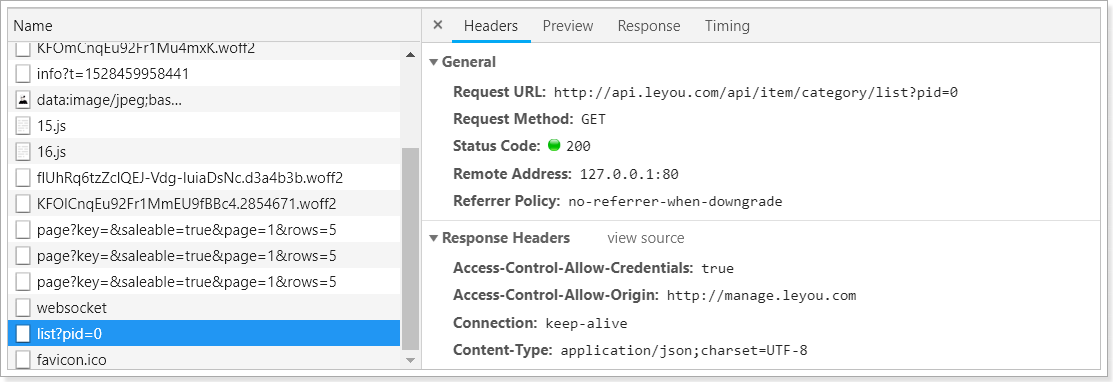Click the file icon of selected list?pid=0 row

coord(23,334)
